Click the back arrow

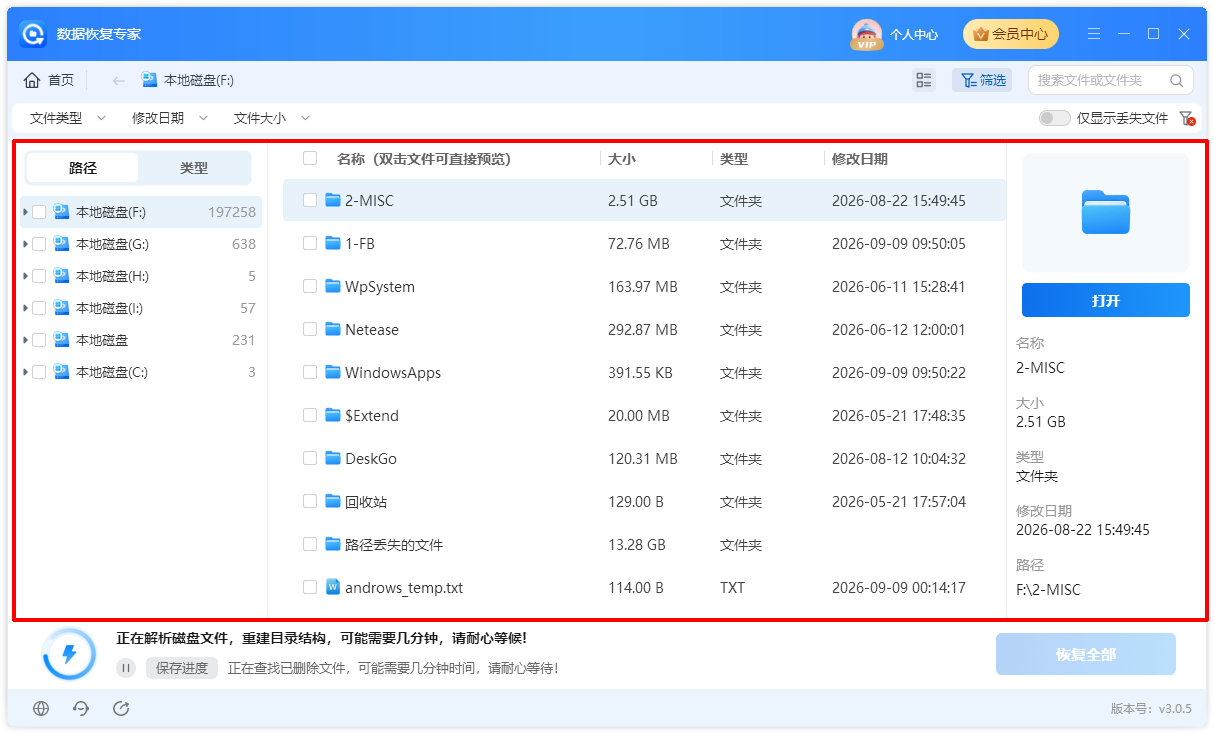pyautogui.click(x=118, y=80)
